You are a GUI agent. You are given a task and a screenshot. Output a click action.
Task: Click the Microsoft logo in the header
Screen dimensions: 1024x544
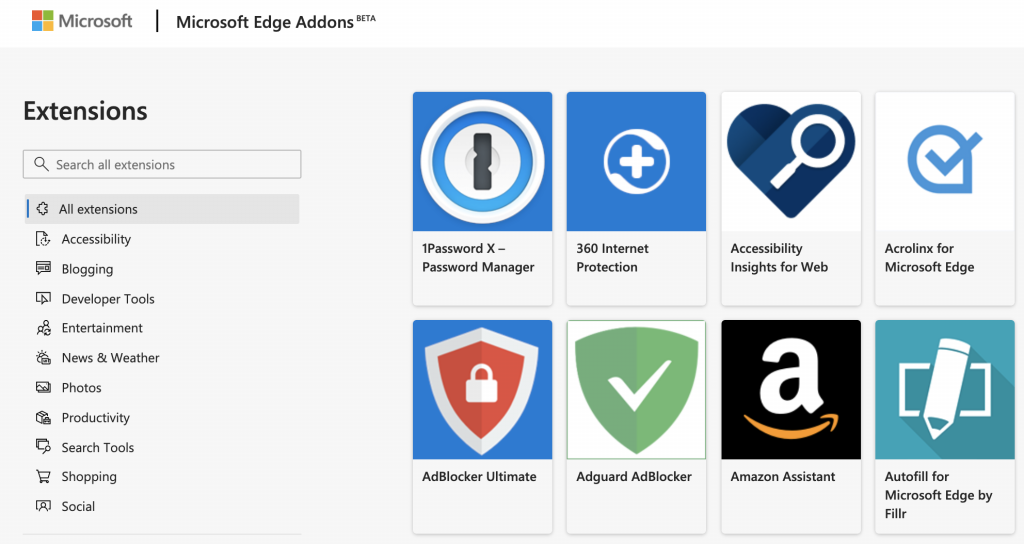pyautogui.click(x=82, y=21)
